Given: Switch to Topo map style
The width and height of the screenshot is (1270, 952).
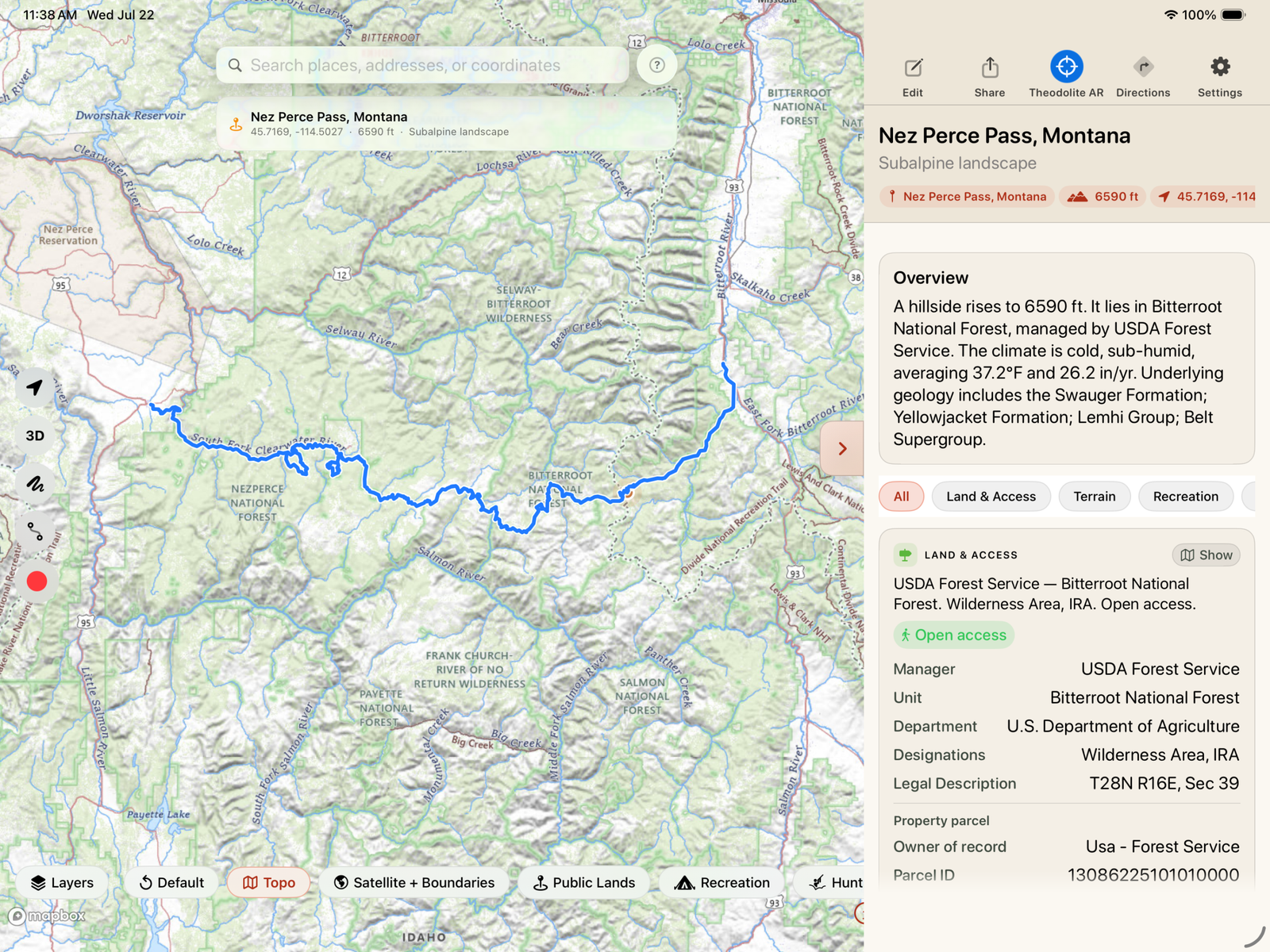Looking at the screenshot, I should (269, 882).
